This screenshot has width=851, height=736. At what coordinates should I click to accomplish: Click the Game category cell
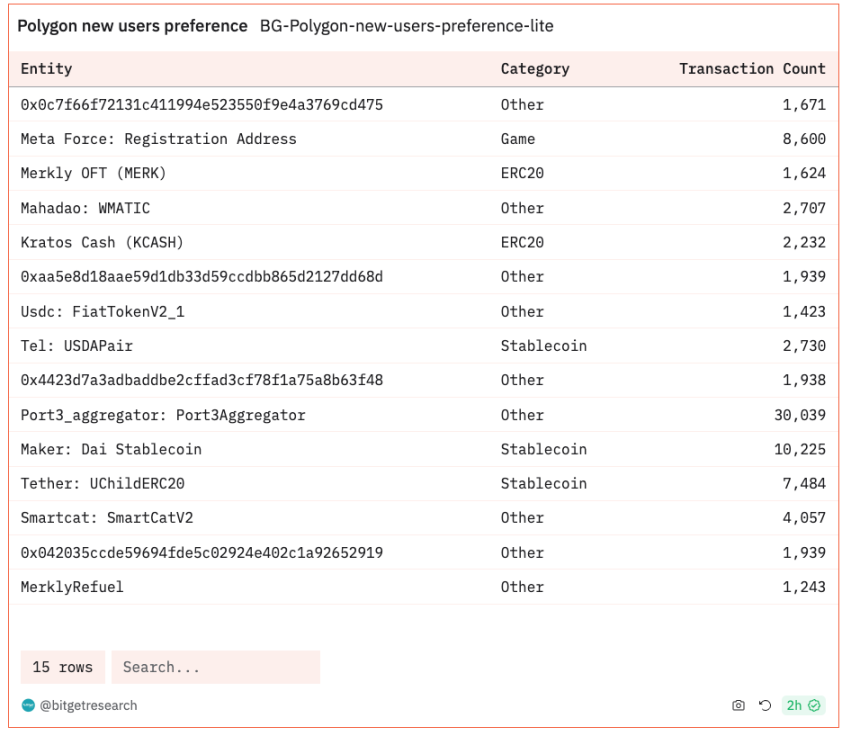point(518,139)
